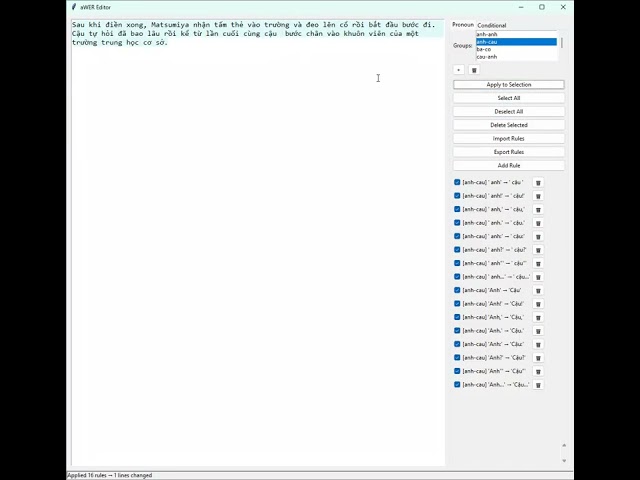Click the Select All button
Screen dimensions: 640x480
pos(509,98)
